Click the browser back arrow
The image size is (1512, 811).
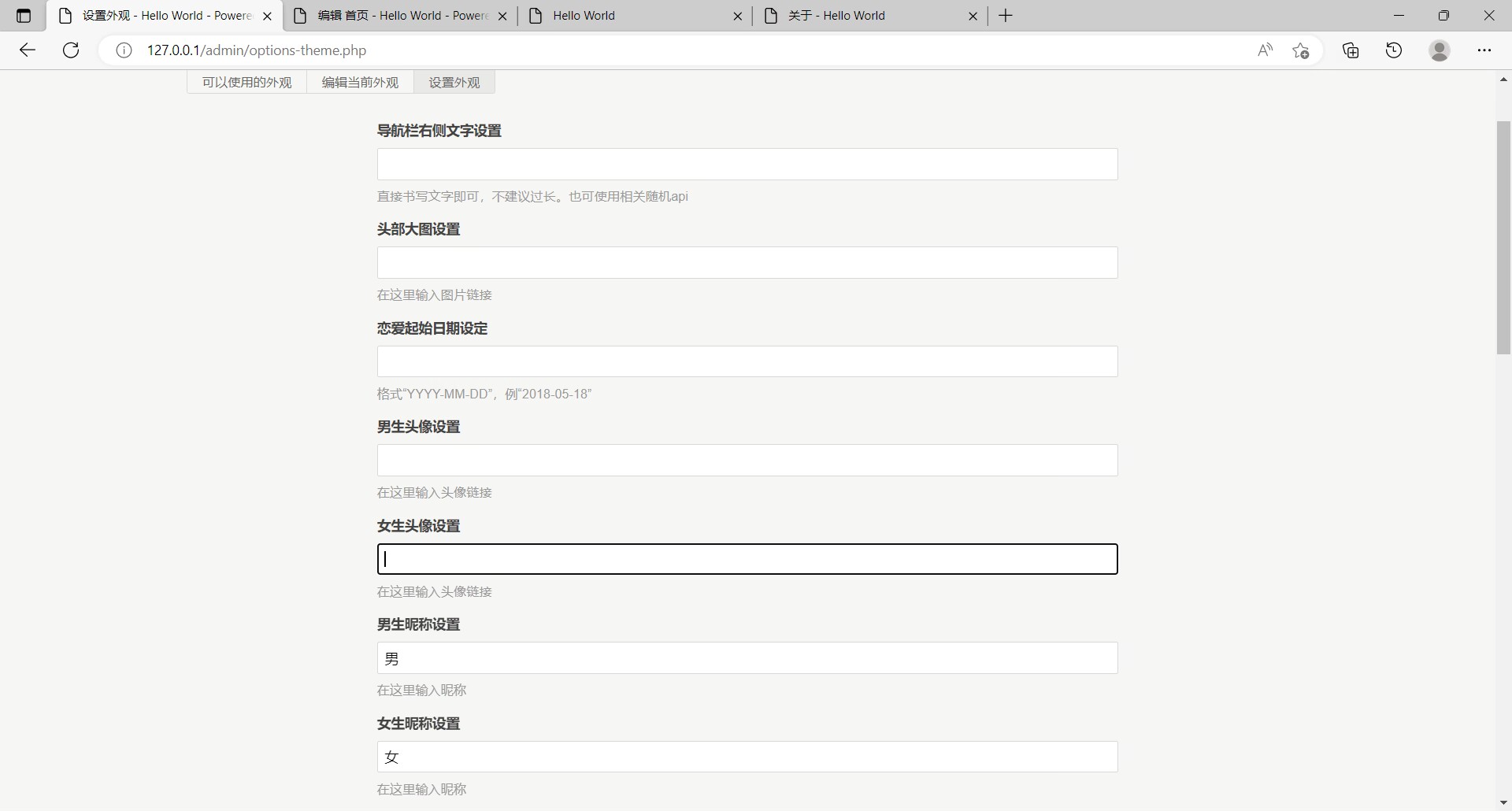pos(28,50)
